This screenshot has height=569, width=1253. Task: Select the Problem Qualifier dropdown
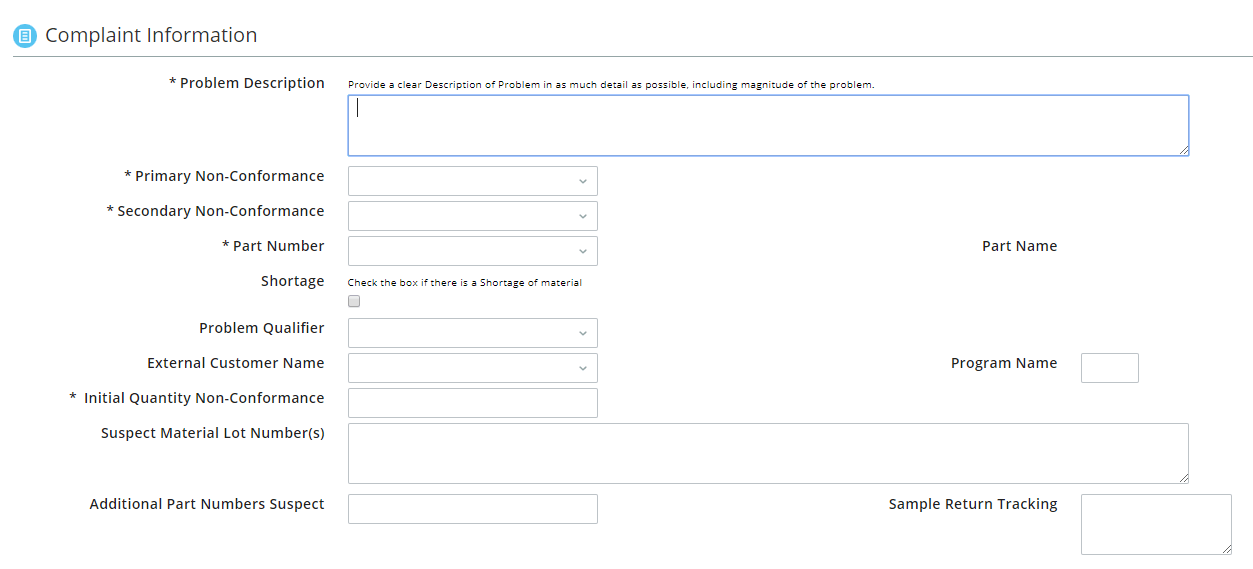[x=473, y=333]
